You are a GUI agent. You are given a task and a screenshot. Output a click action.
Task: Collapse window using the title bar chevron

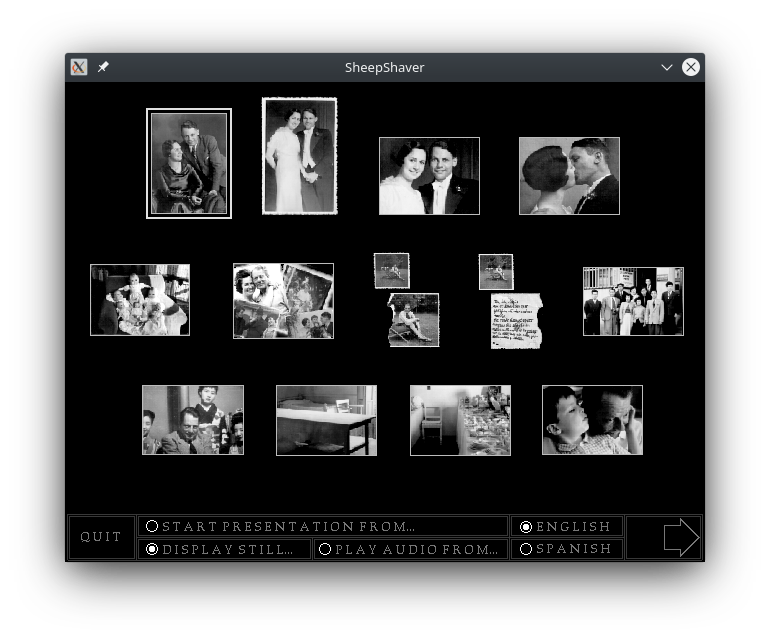[667, 67]
